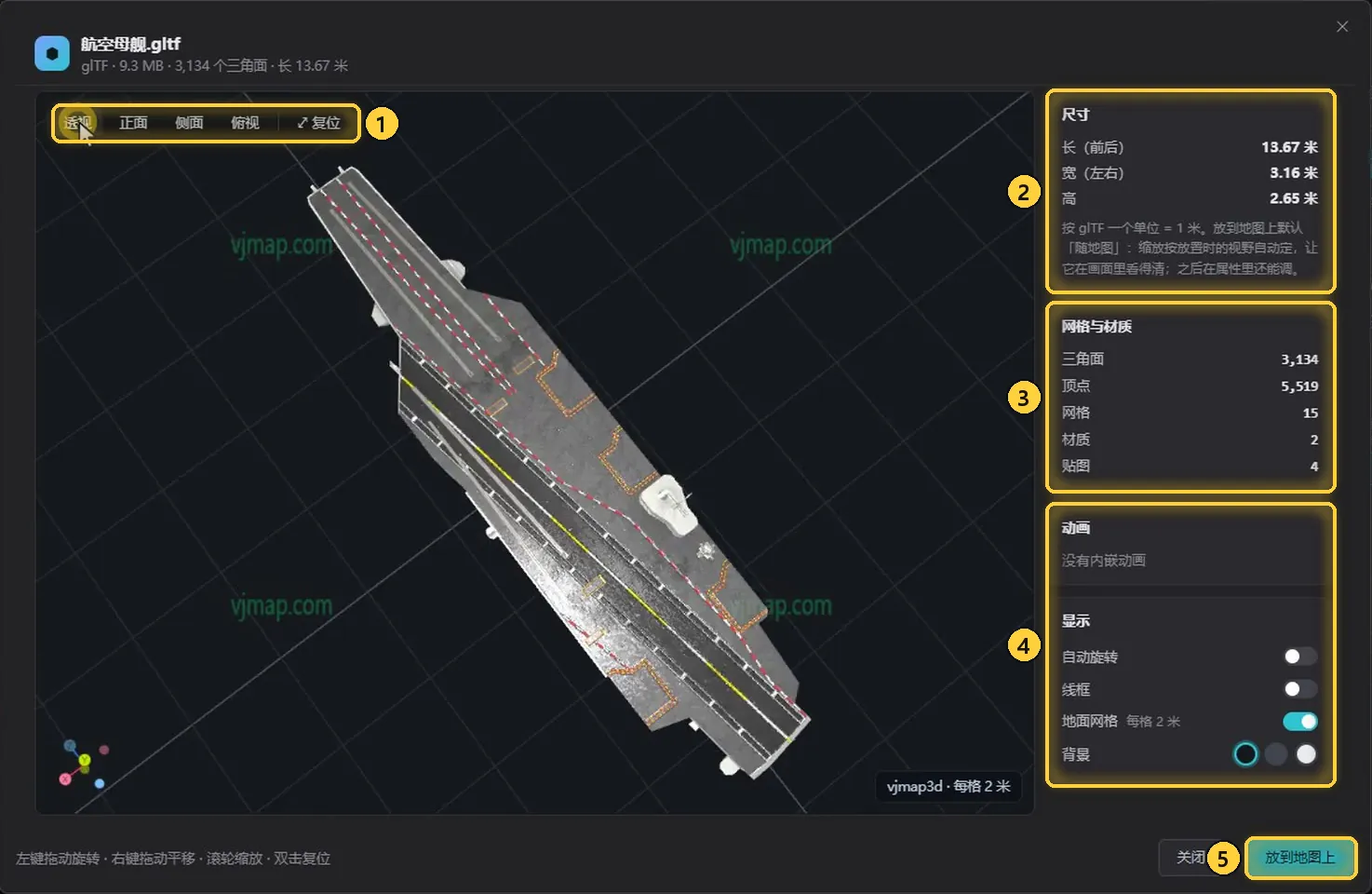Click the 显示 section heading
The width and height of the screenshot is (1372, 894).
[x=1075, y=621]
